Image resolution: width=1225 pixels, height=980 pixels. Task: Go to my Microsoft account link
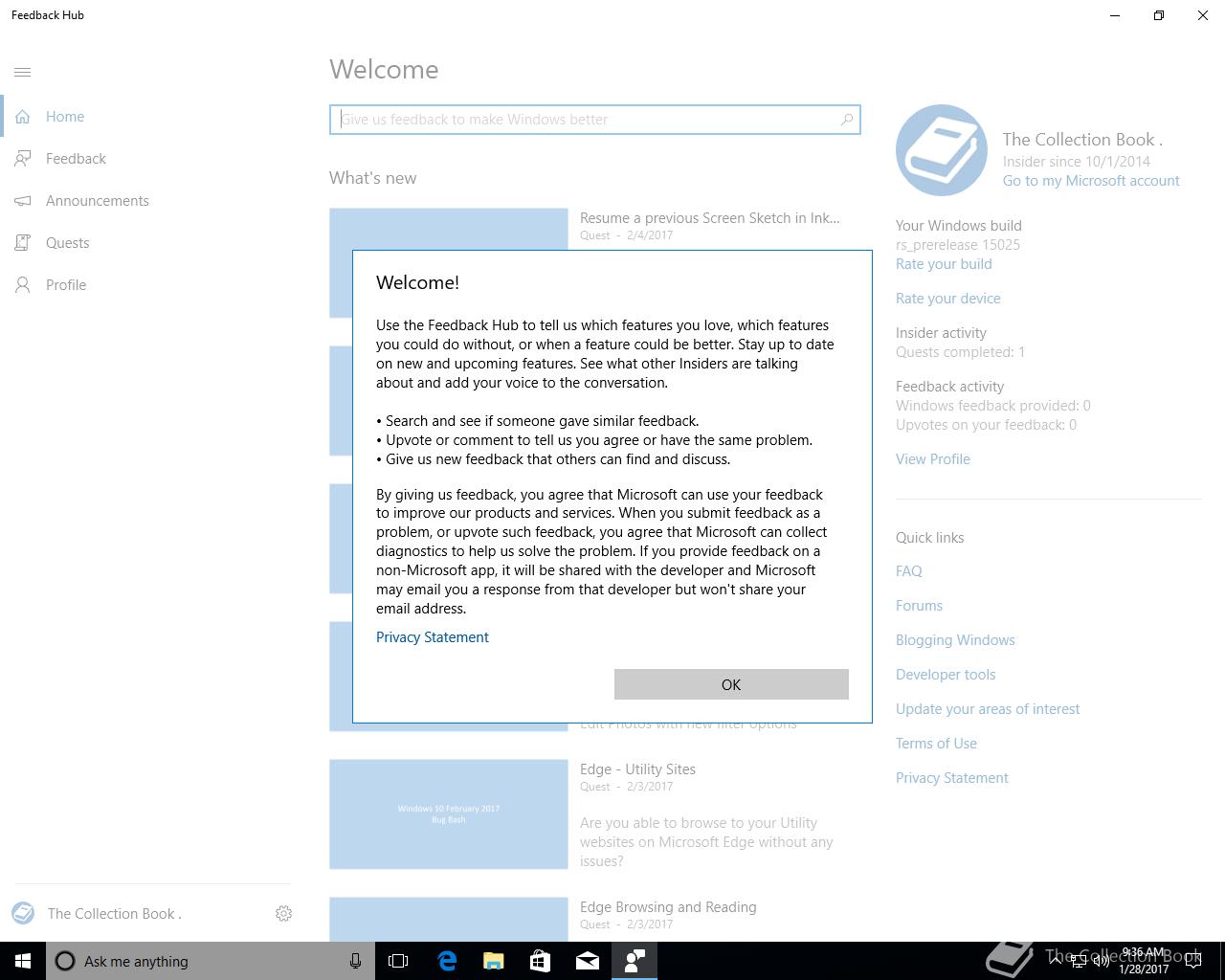pyautogui.click(x=1091, y=181)
